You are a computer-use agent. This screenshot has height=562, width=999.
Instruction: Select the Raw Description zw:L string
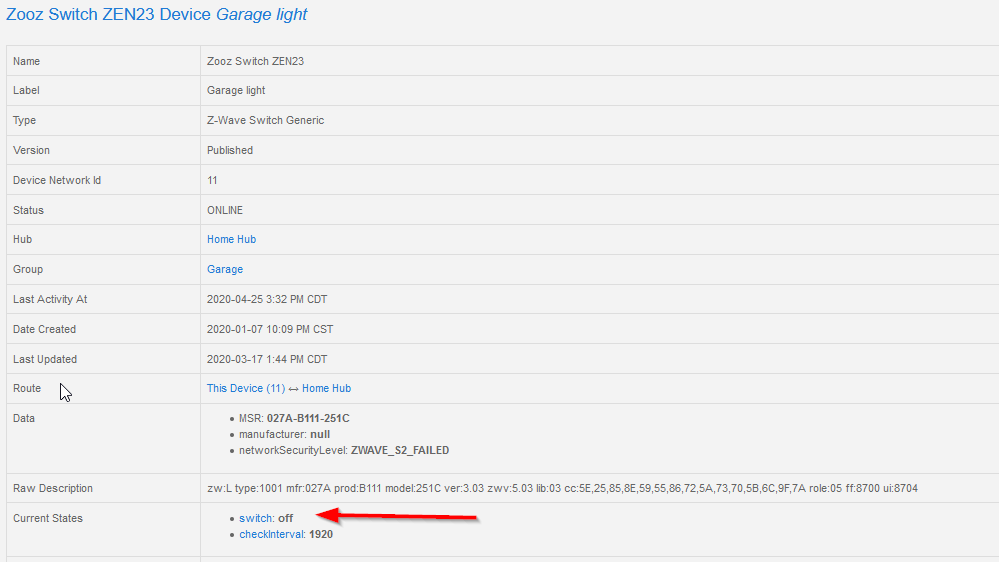click(563, 489)
